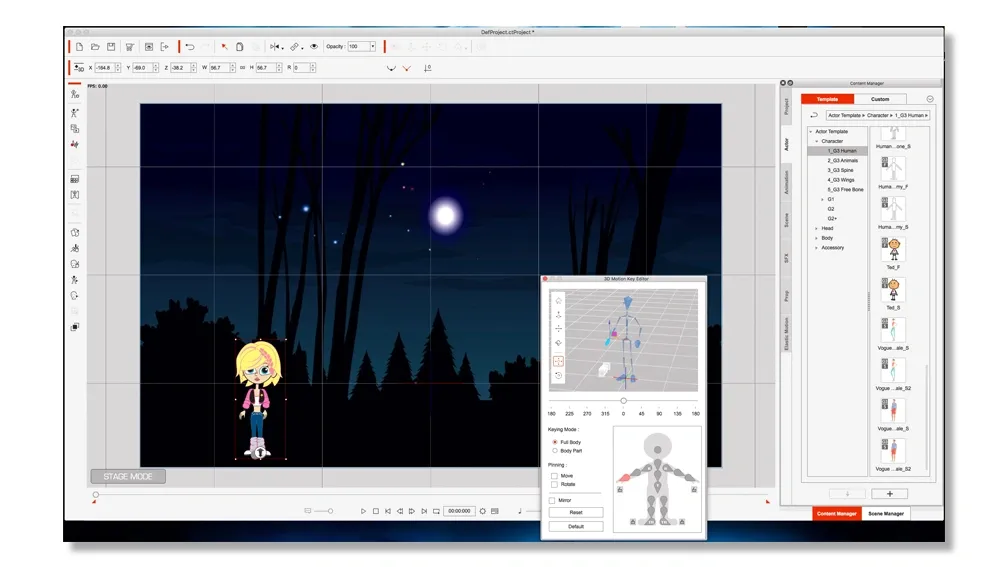Screen dimensions: 1008x567
Task: Show the timeline with the icon after the gear
Action: [x=495, y=511]
